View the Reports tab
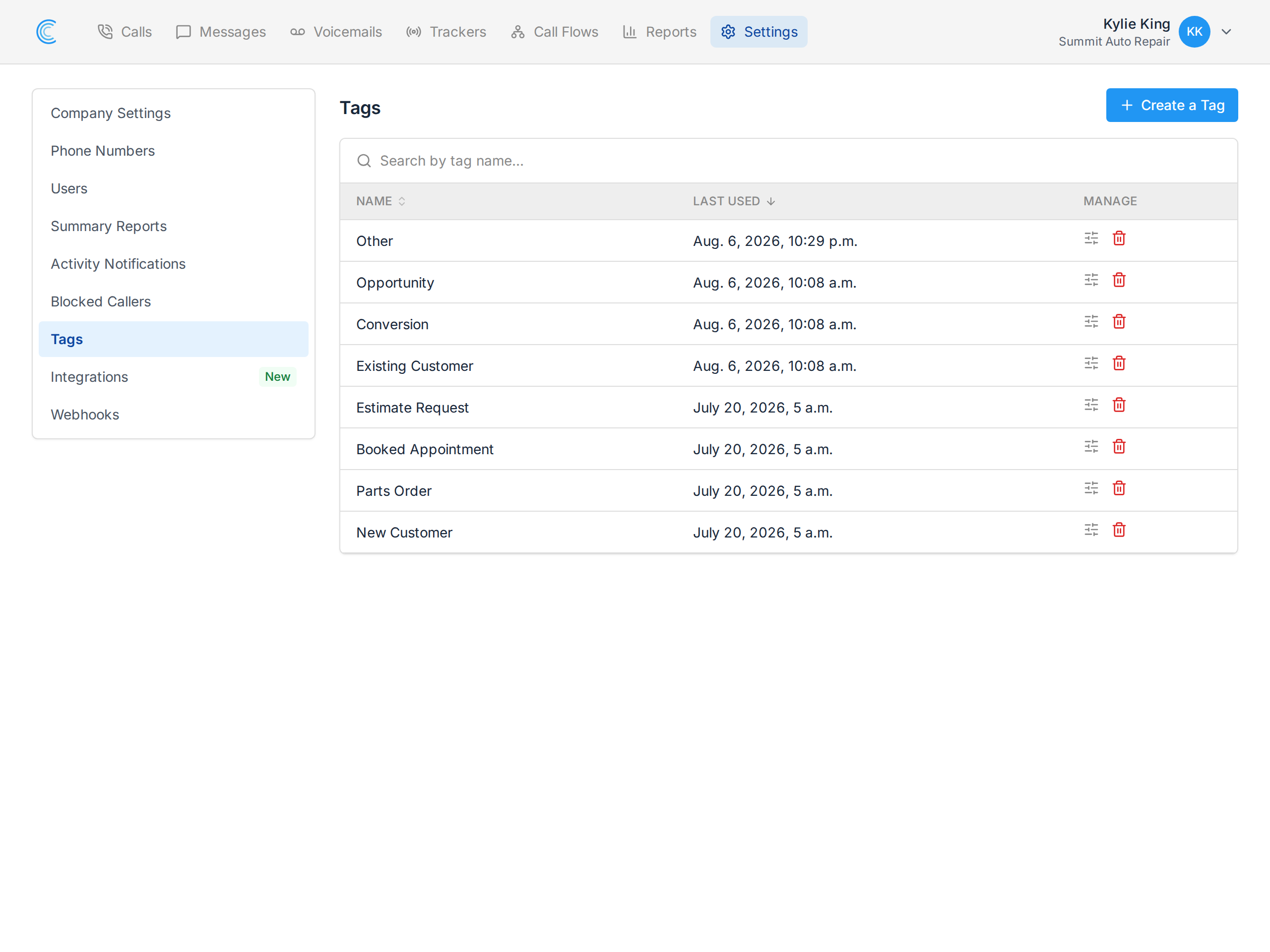The image size is (1270, 952). coord(660,32)
